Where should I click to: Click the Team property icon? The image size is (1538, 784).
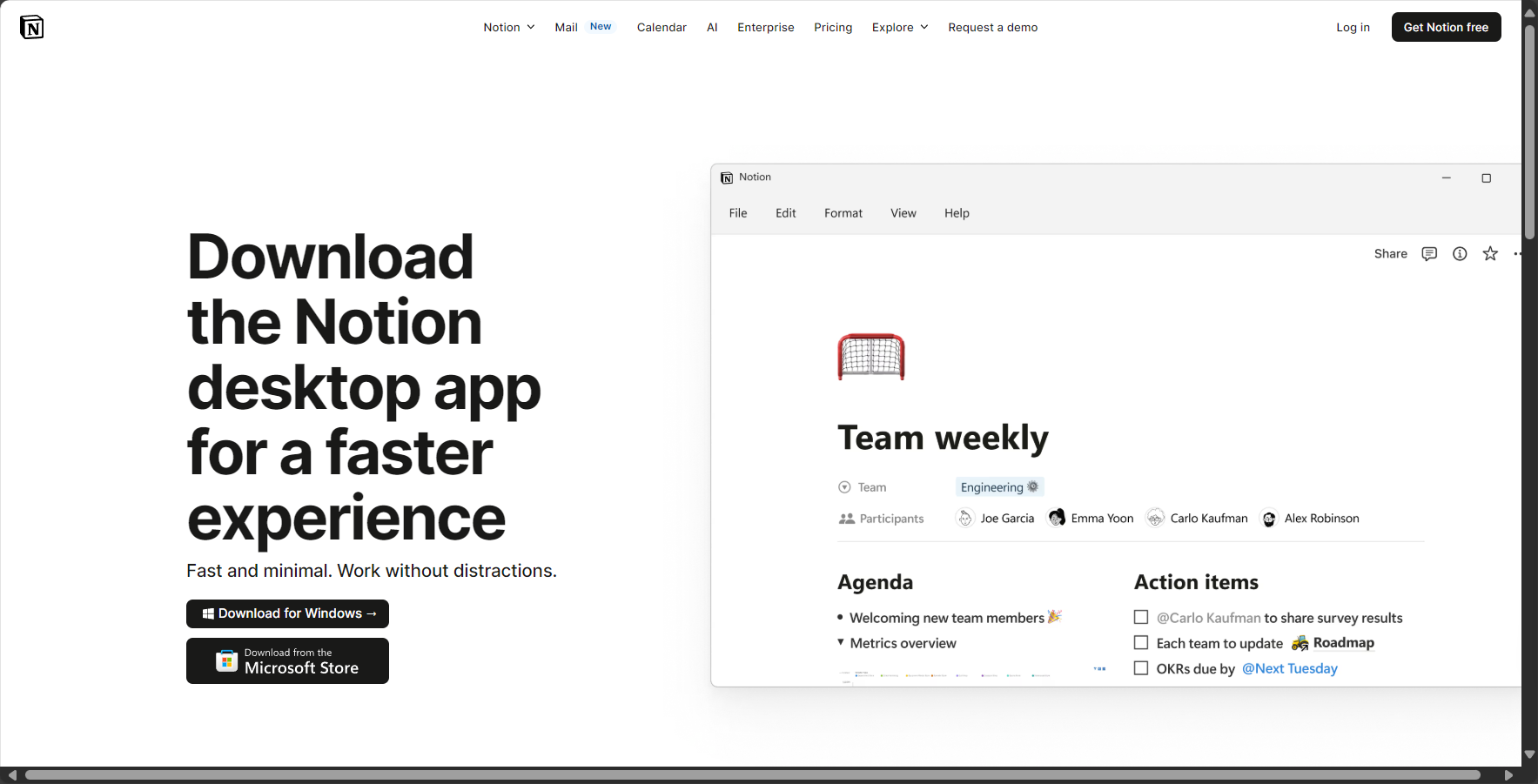tap(844, 487)
